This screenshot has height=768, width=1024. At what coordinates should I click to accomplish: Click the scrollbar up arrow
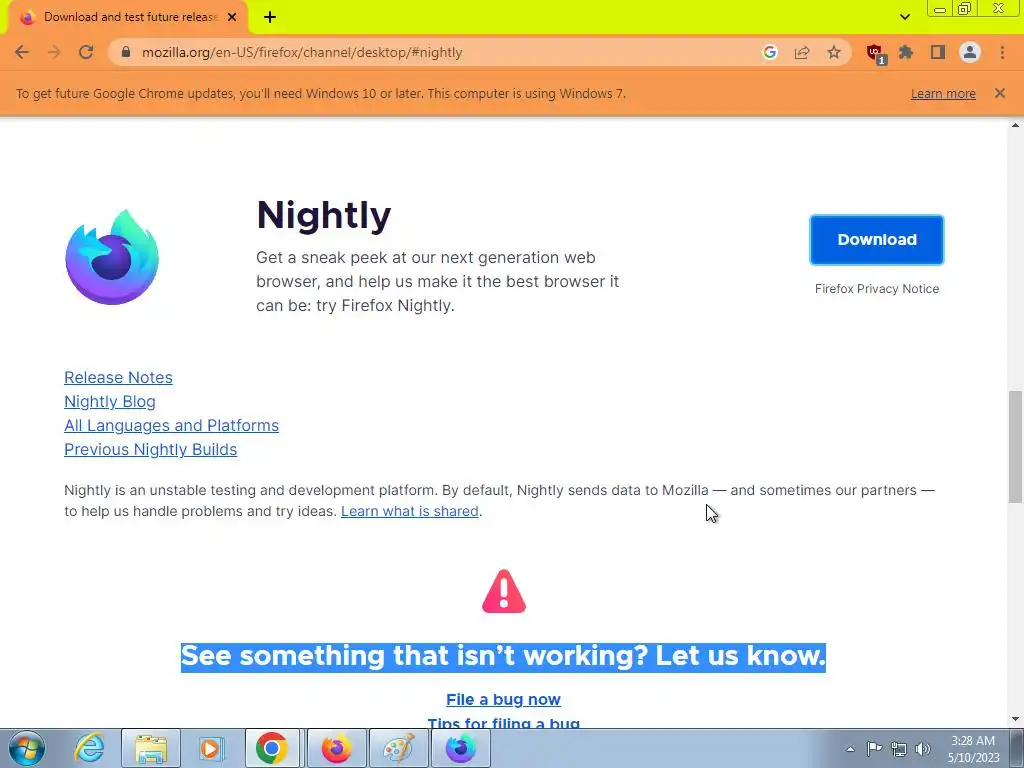tap(1015, 125)
